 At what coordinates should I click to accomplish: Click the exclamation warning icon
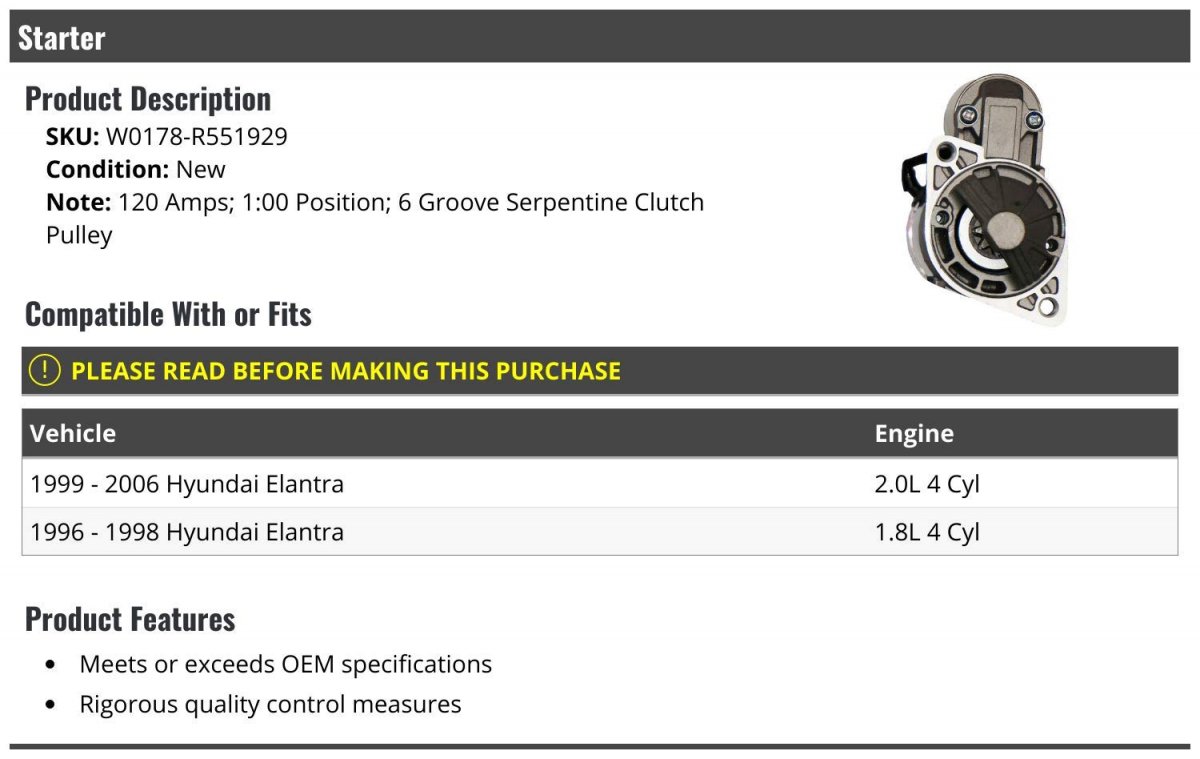point(44,371)
